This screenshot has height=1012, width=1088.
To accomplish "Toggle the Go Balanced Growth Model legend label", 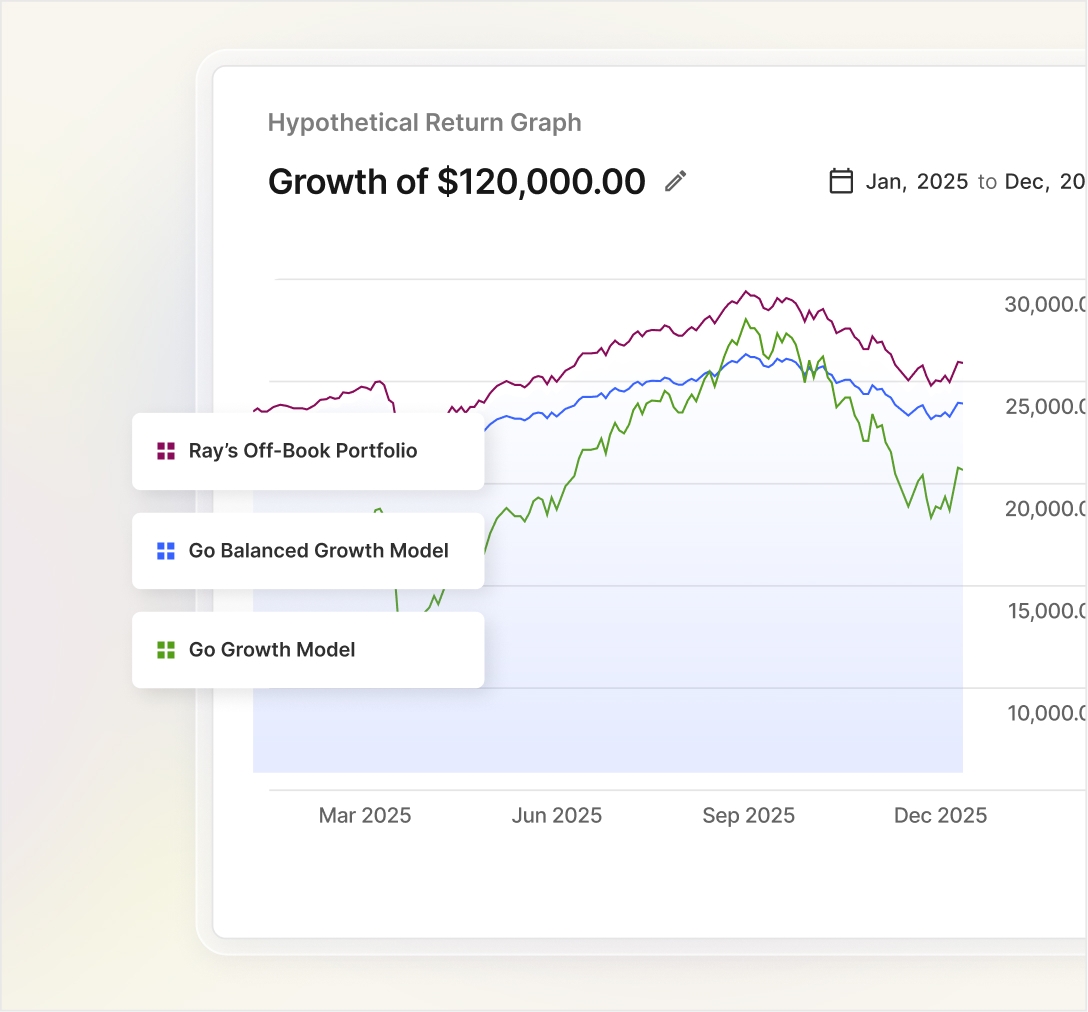I will (x=318, y=551).
